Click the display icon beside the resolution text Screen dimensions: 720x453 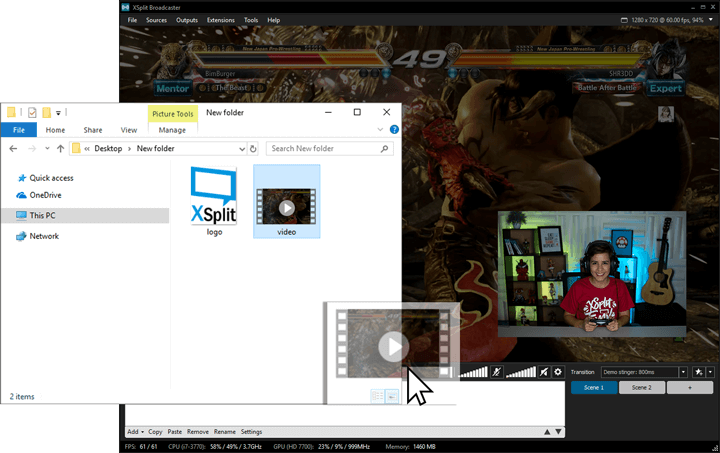click(x=624, y=20)
